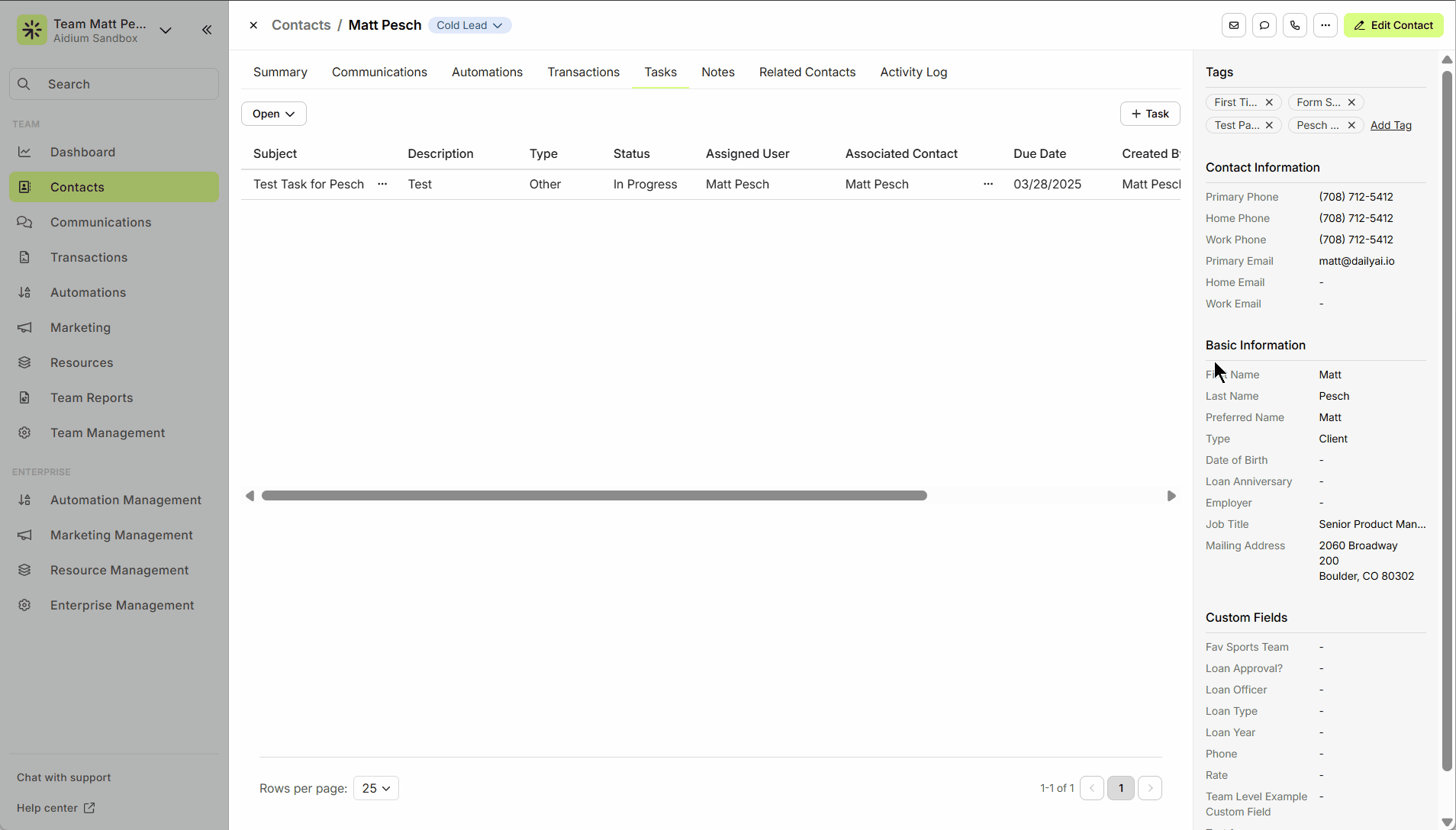Open Marketing in the sidebar
The height and width of the screenshot is (830, 1456).
pos(80,327)
